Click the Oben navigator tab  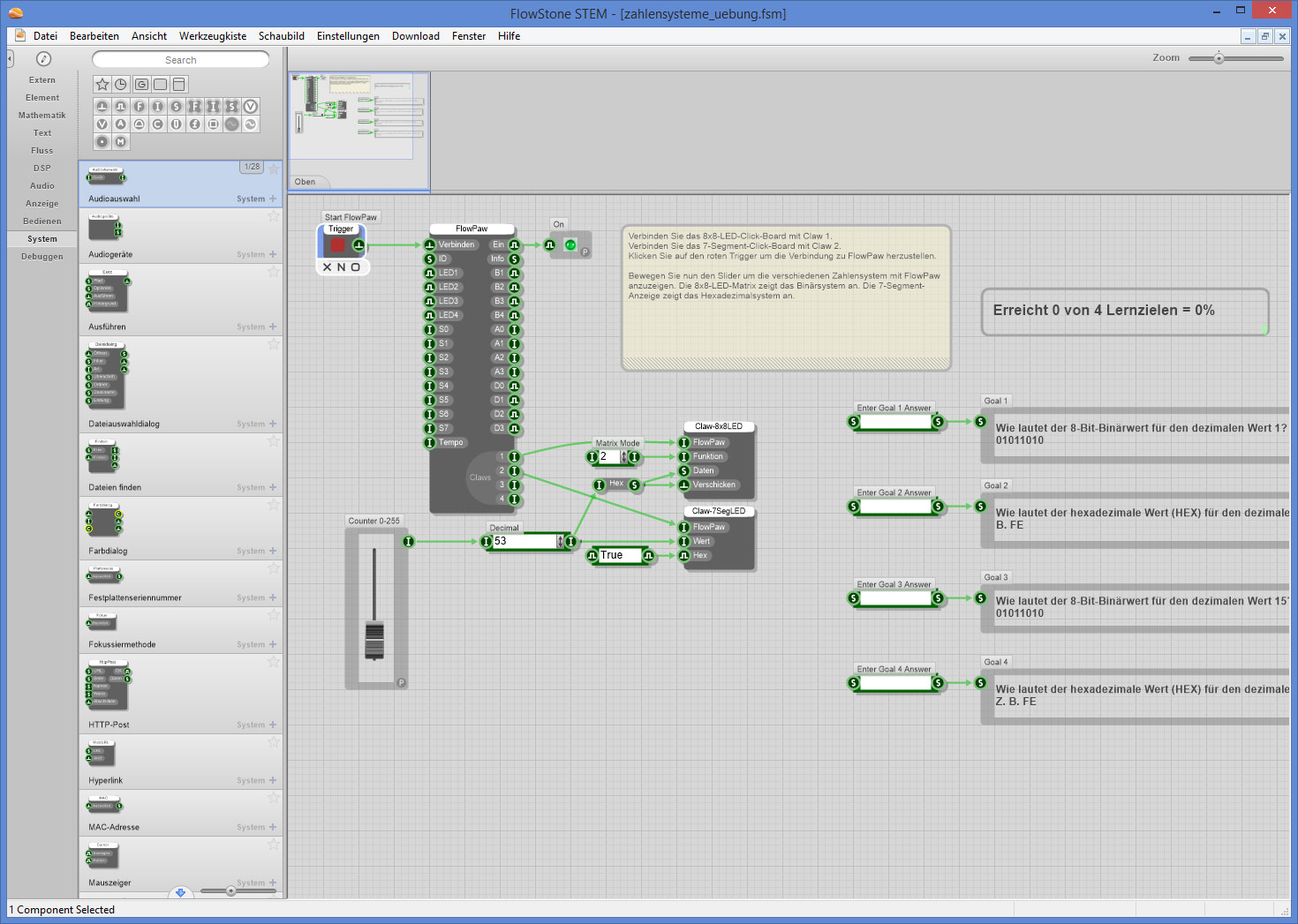(x=306, y=182)
